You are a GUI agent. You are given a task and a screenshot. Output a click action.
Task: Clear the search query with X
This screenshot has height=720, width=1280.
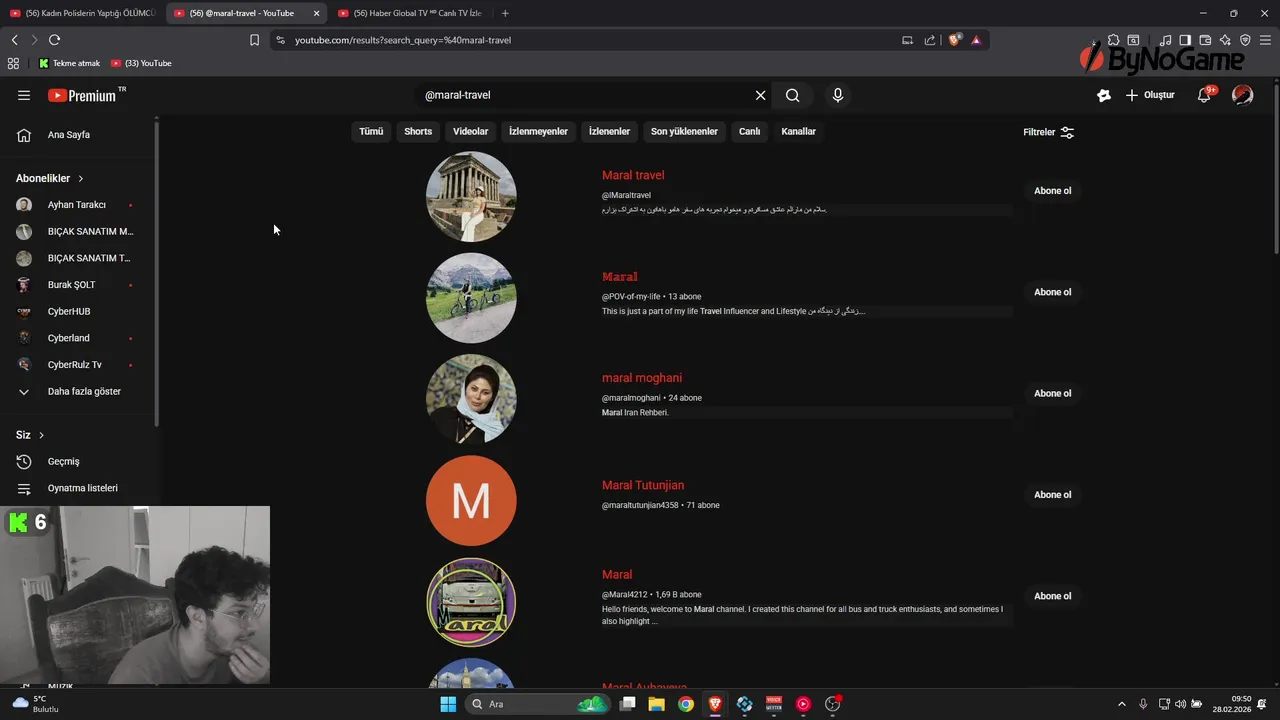point(760,95)
